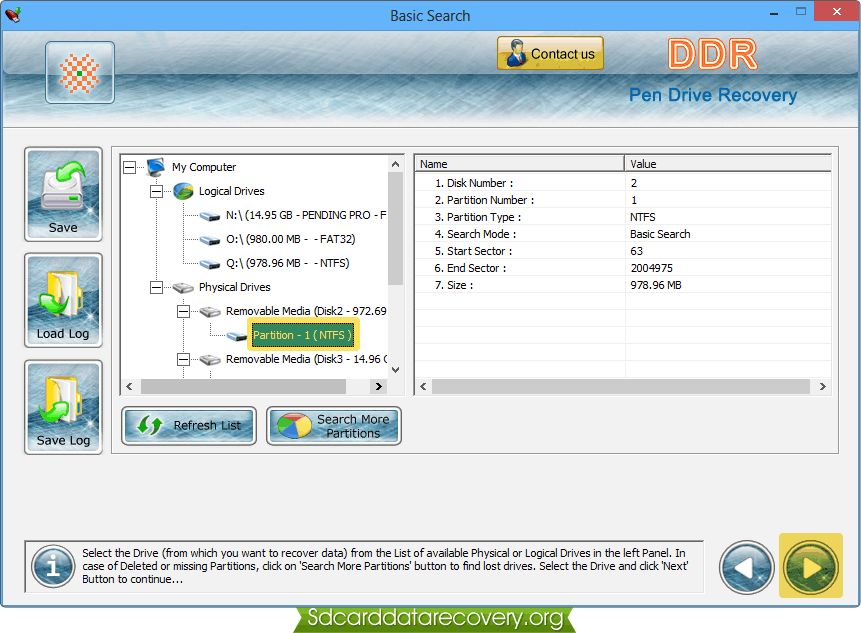Click the orange checkered logo button
This screenshot has width=861, height=633.
(x=80, y=72)
